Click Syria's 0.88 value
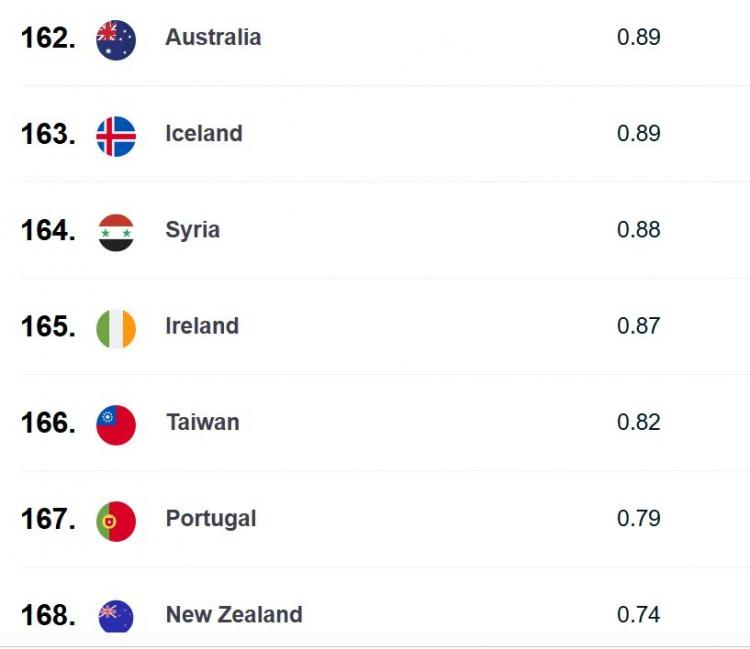 point(639,230)
